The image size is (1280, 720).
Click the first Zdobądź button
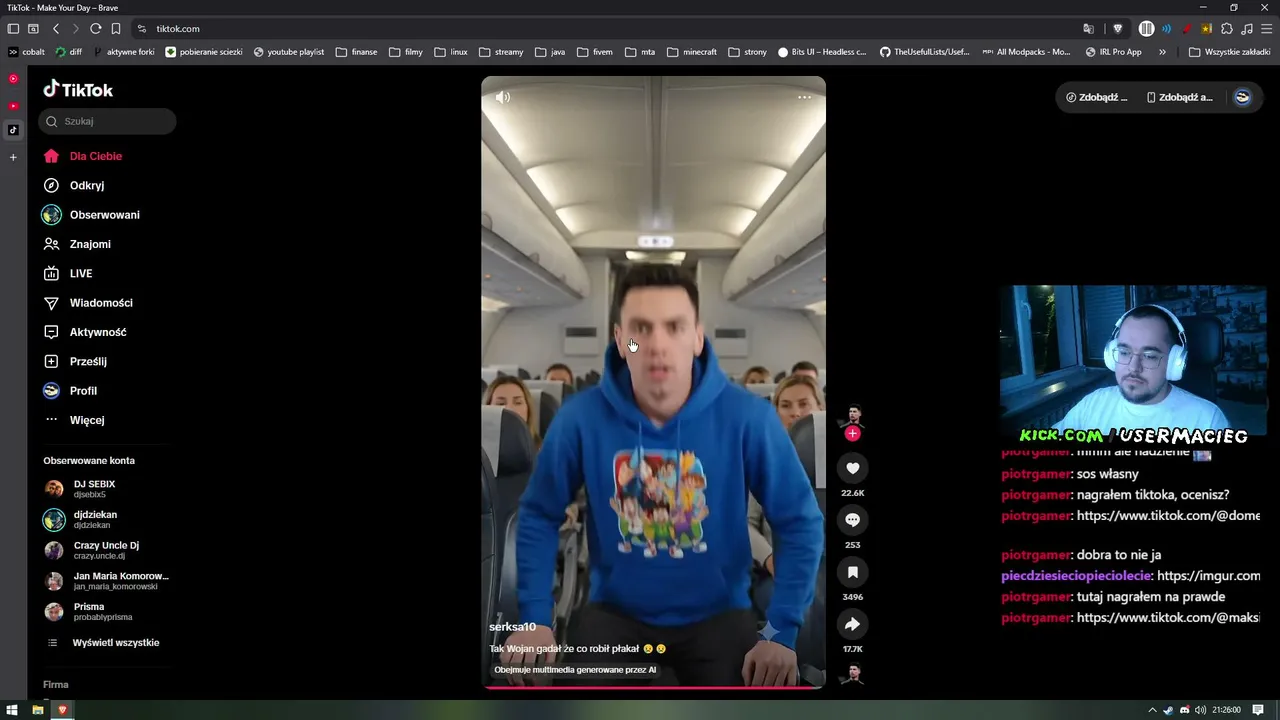pos(1097,97)
